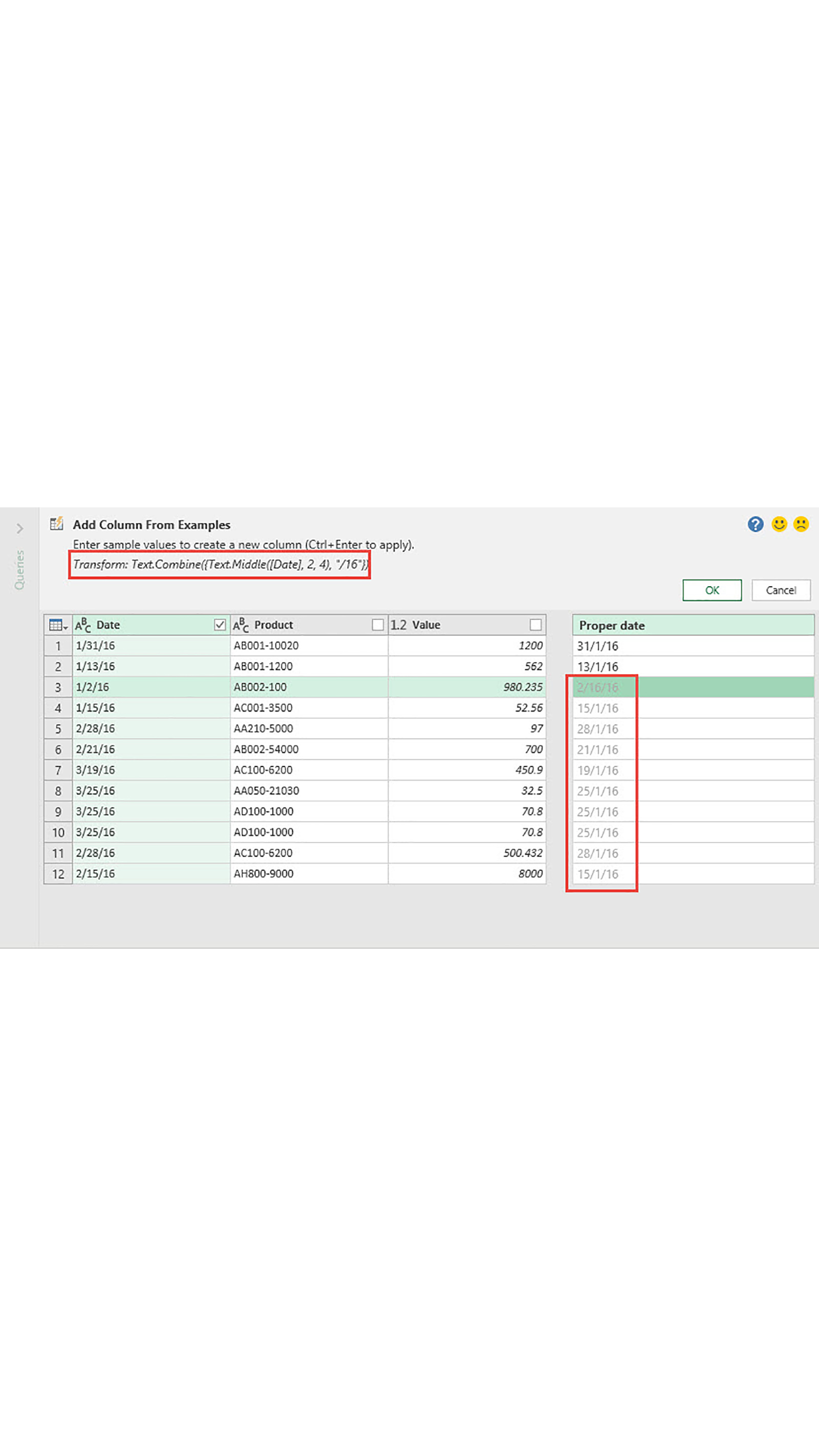Image resolution: width=819 pixels, height=1456 pixels.
Task: Click the Value cell showing 500.432
Action: coord(467,853)
